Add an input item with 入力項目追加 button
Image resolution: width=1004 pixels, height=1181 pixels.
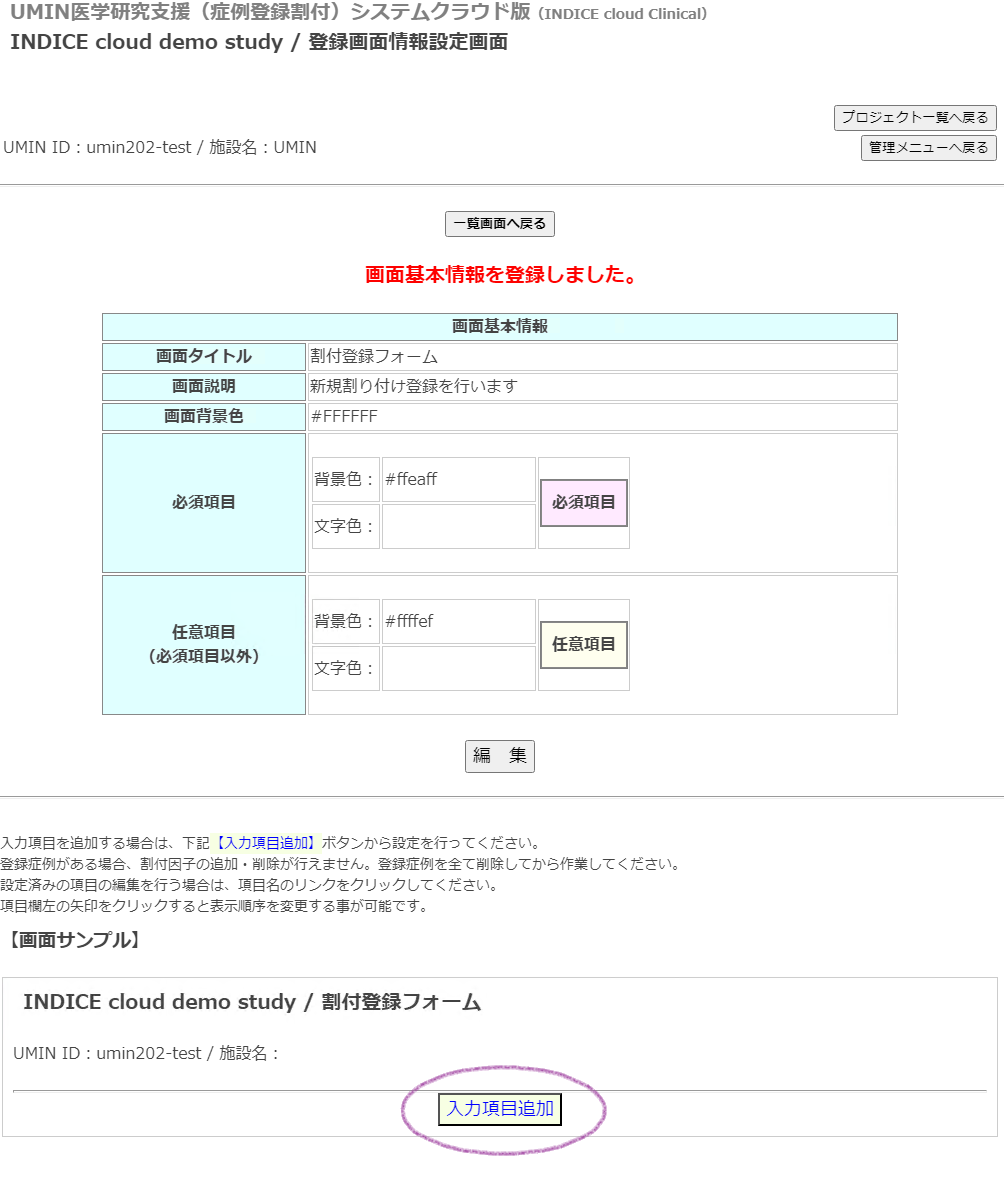[500, 1109]
